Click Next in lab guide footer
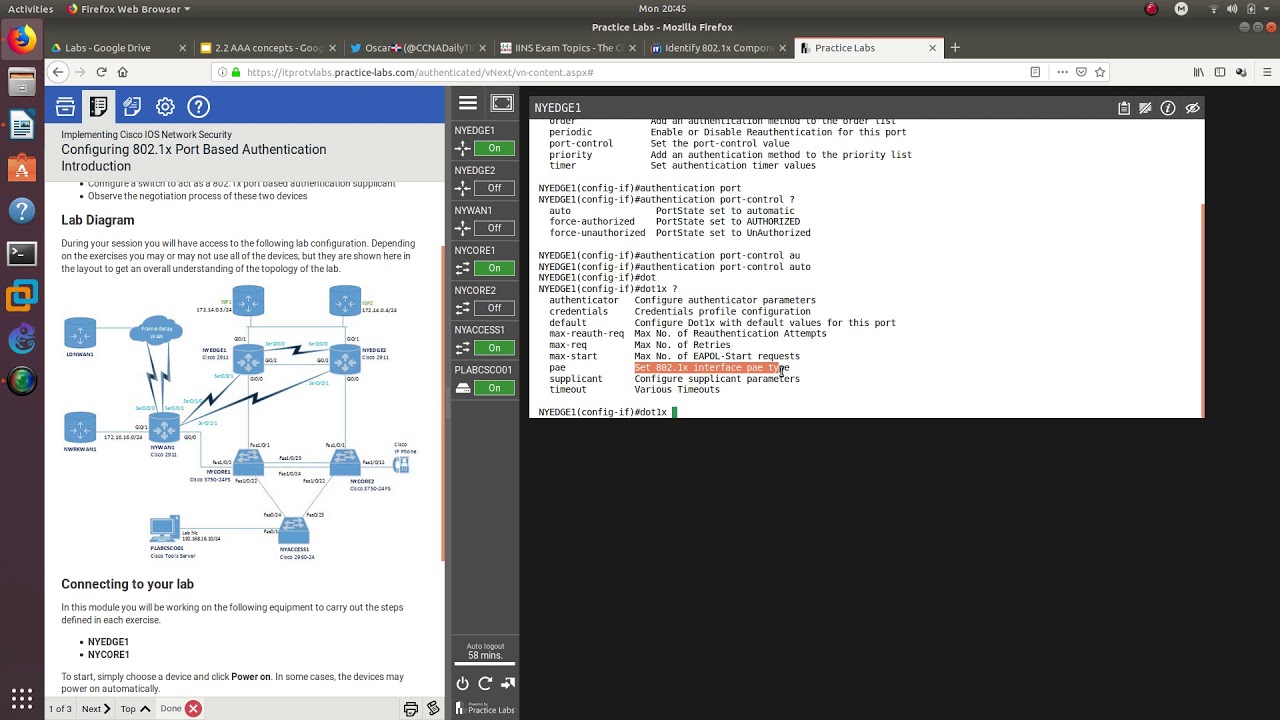Viewport: 1280px width, 720px height. pos(96,709)
